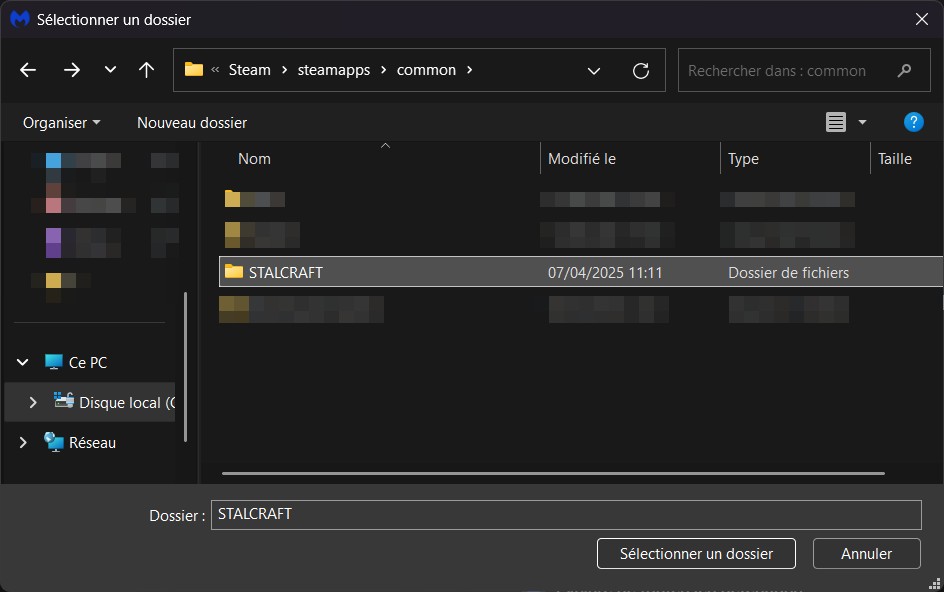Navigate to steamapps breadcrumb
Image resolution: width=944 pixels, height=592 pixels.
pyautogui.click(x=334, y=70)
